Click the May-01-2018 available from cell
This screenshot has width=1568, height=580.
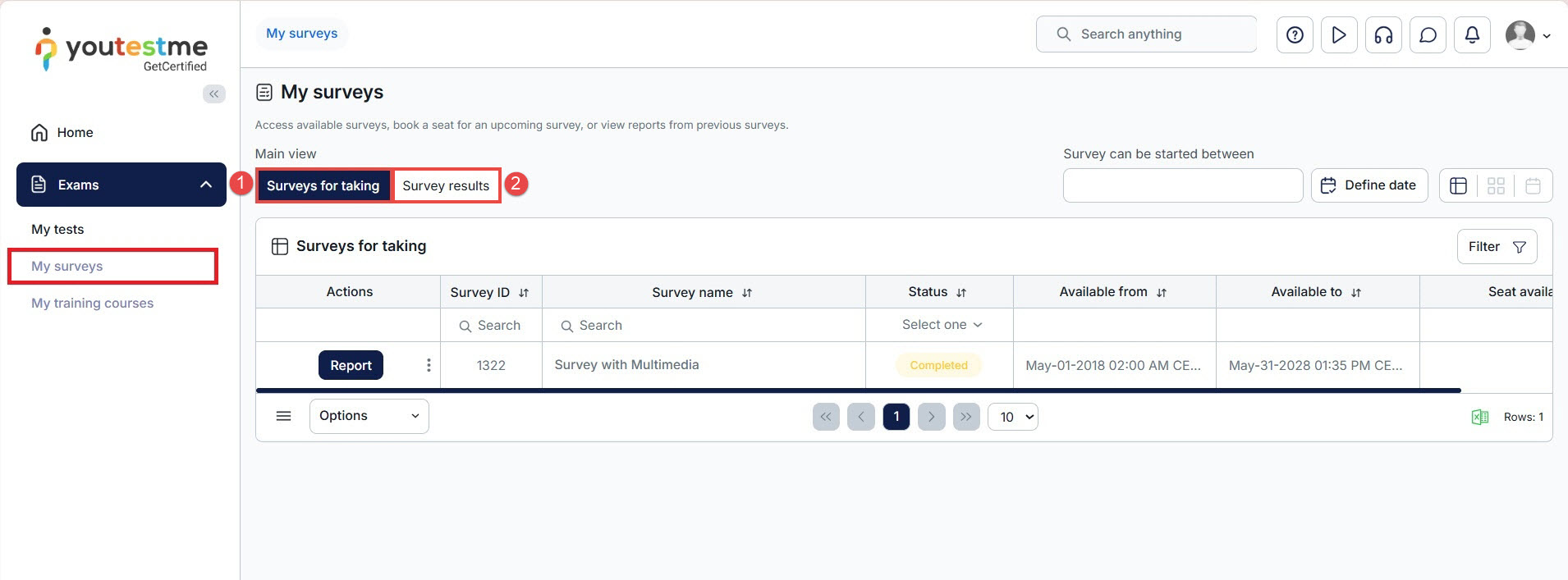1113,365
